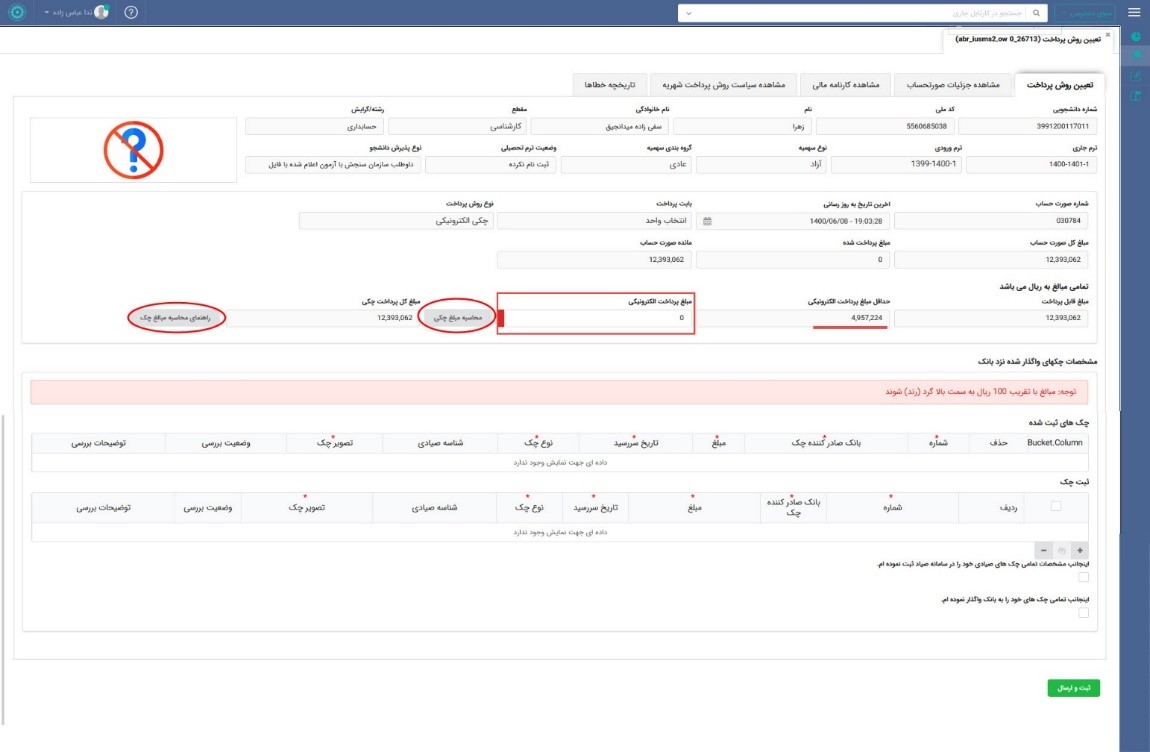Open مشاهده کارنامه مالی tab
Screen dimensions: 1150x752
[846, 85]
